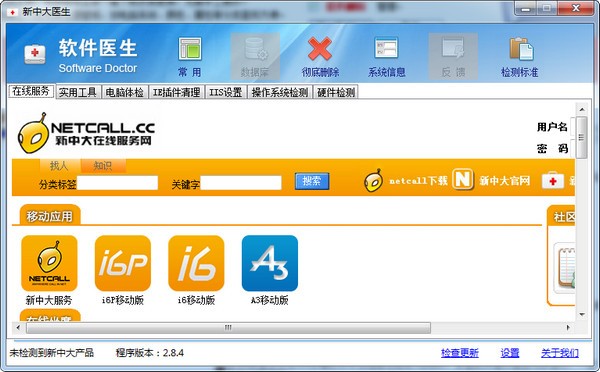This screenshot has height=372, width=600.
Task: Click the NETCALL.CC yellow mascot logo
Action: 34,134
